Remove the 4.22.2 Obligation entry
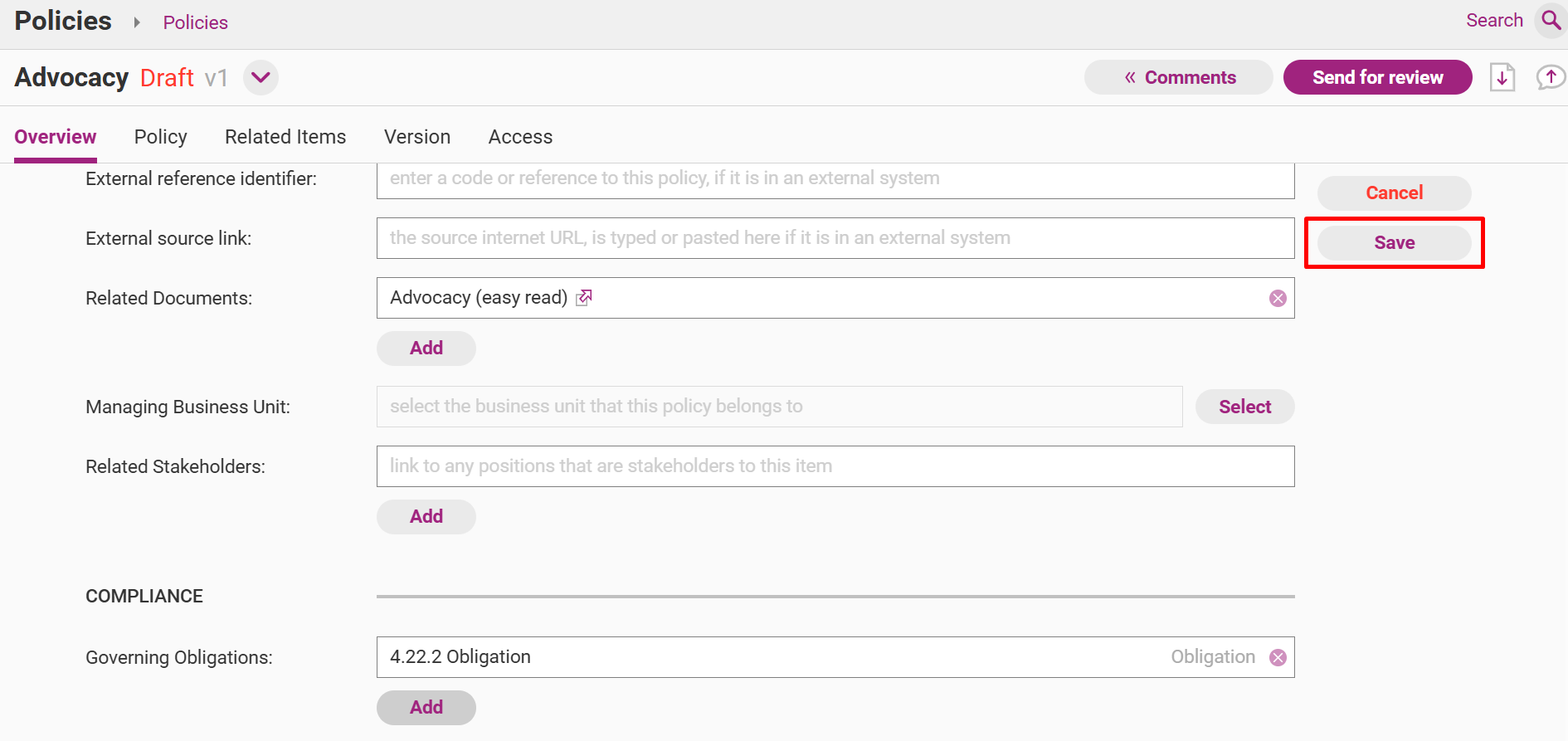Viewport: 1568px width, 741px height. click(x=1278, y=657)
